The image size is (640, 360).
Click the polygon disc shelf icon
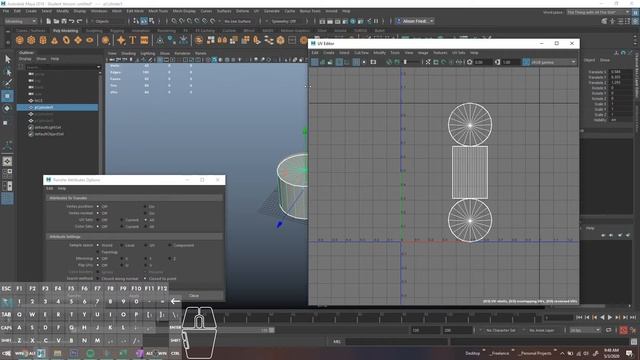pyautogui.click(x=90, y=40)
